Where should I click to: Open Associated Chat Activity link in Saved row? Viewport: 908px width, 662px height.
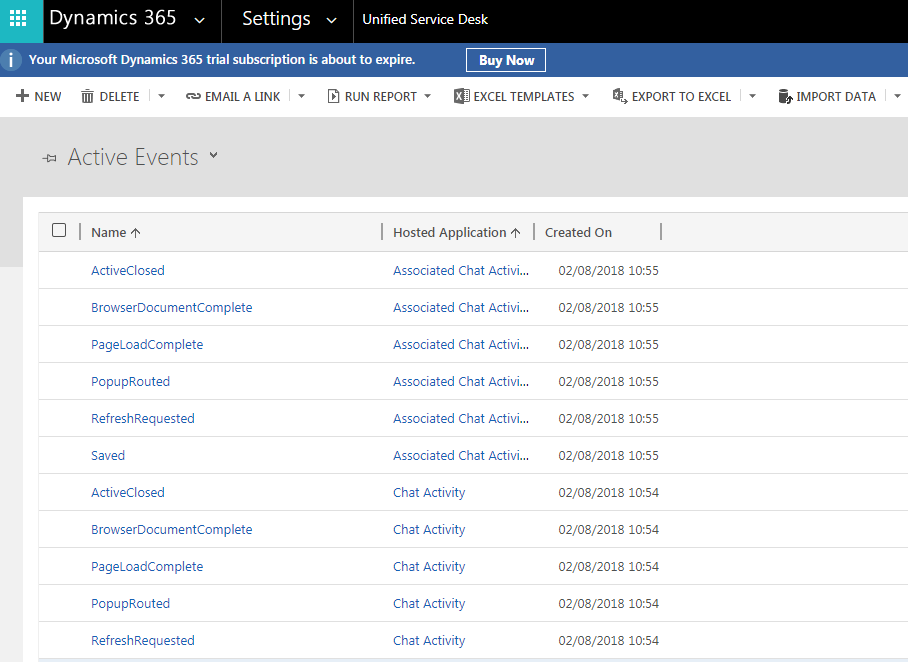pos(461,456)
